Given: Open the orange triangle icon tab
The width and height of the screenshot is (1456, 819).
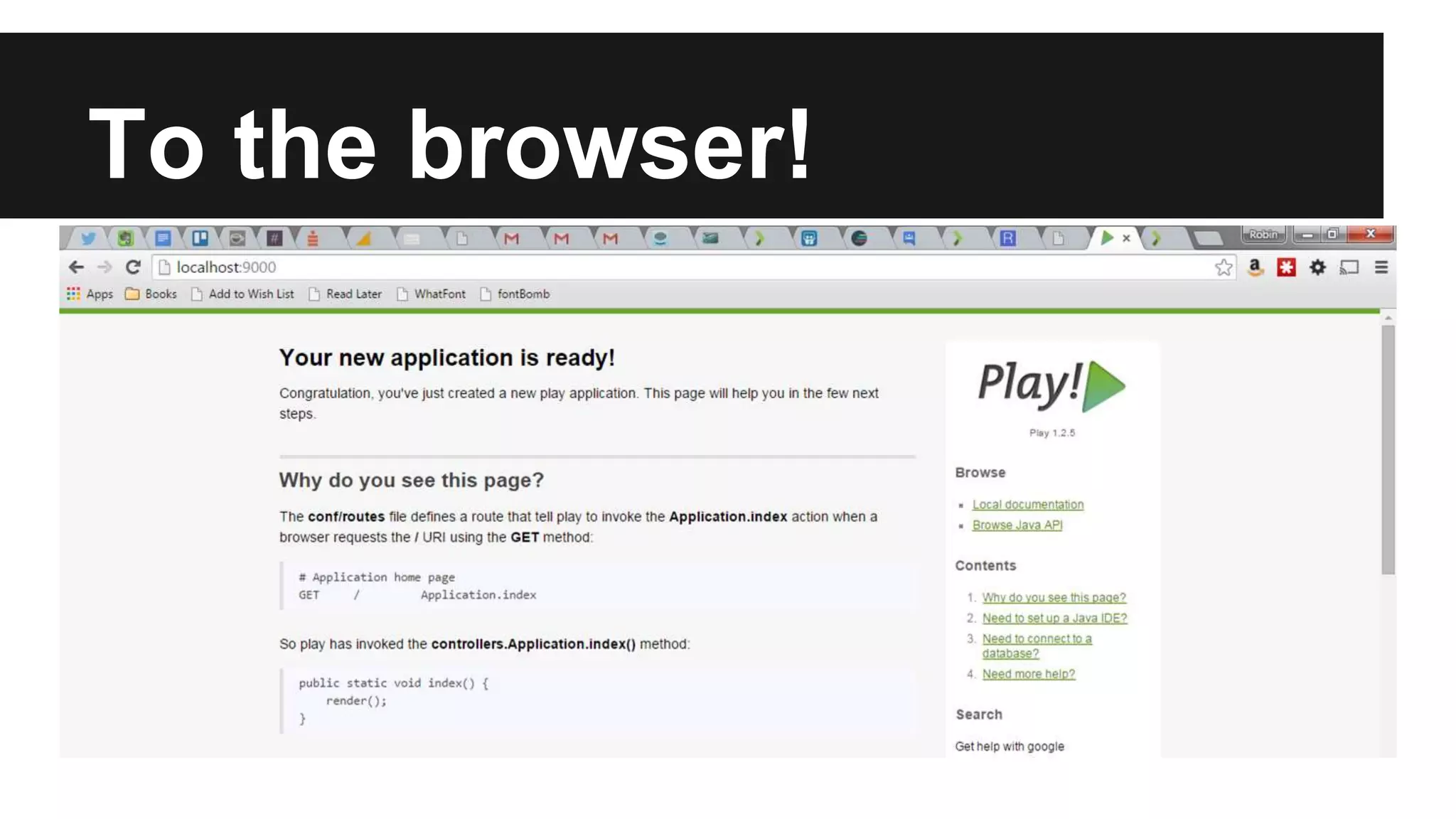Looking at the screenshot, I should tap(364, 239).
